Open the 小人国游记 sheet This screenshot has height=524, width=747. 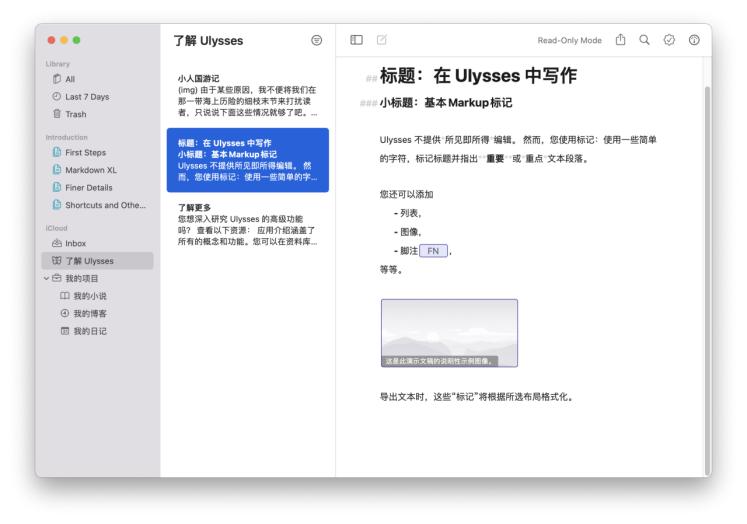coord(248,96)
